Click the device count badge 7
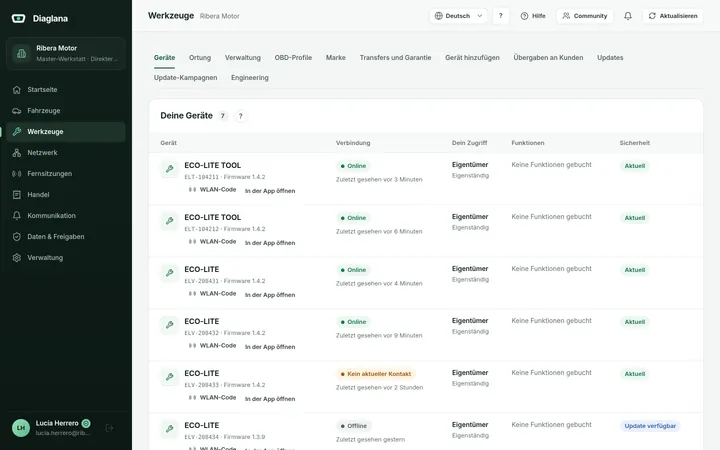The image size is (720, 450). point(223,116)
